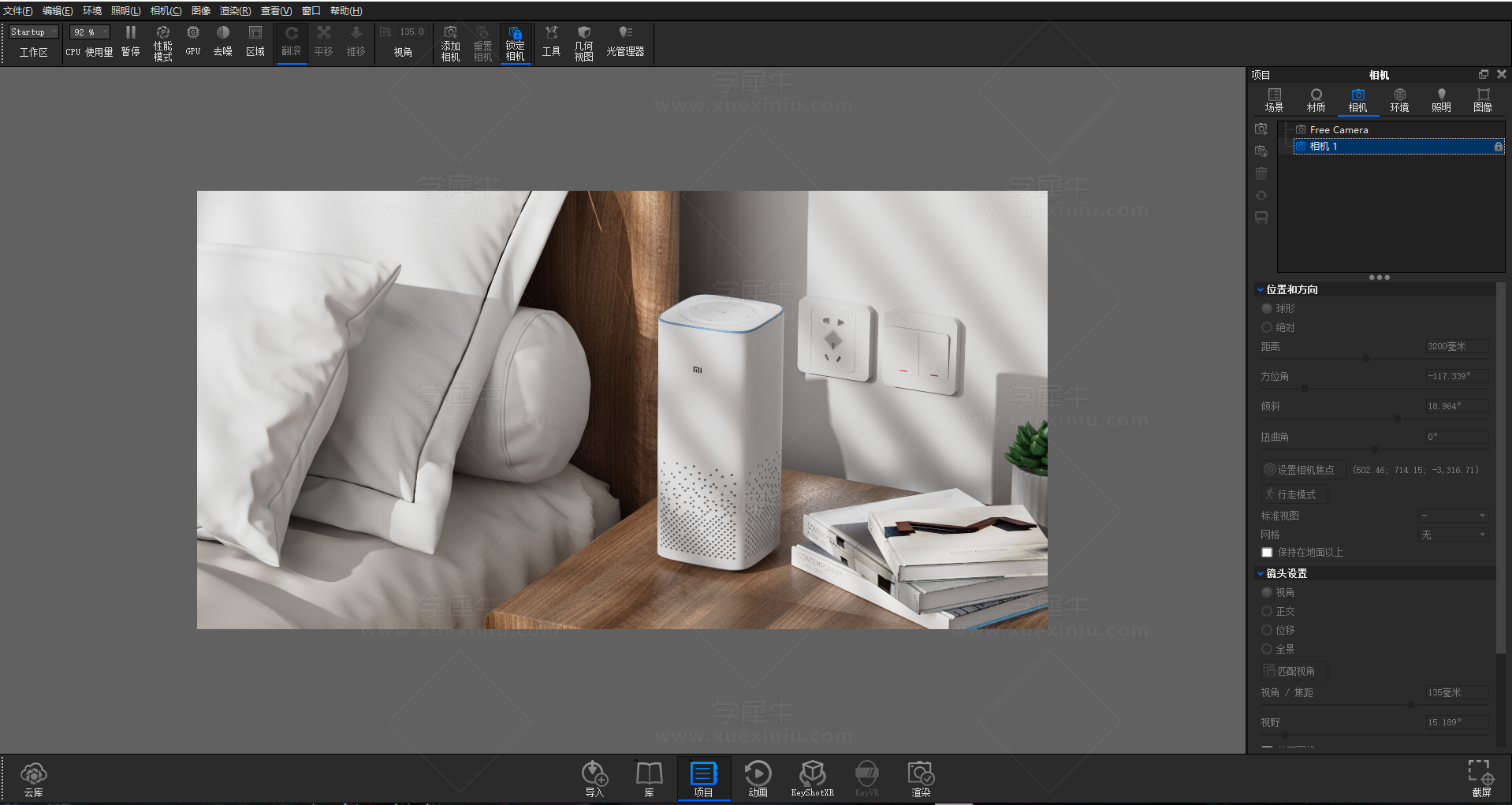This screenshot has width=1512, height=805.
Task: Click 视角 135.0 toolbar field
Action: [411, 32]
